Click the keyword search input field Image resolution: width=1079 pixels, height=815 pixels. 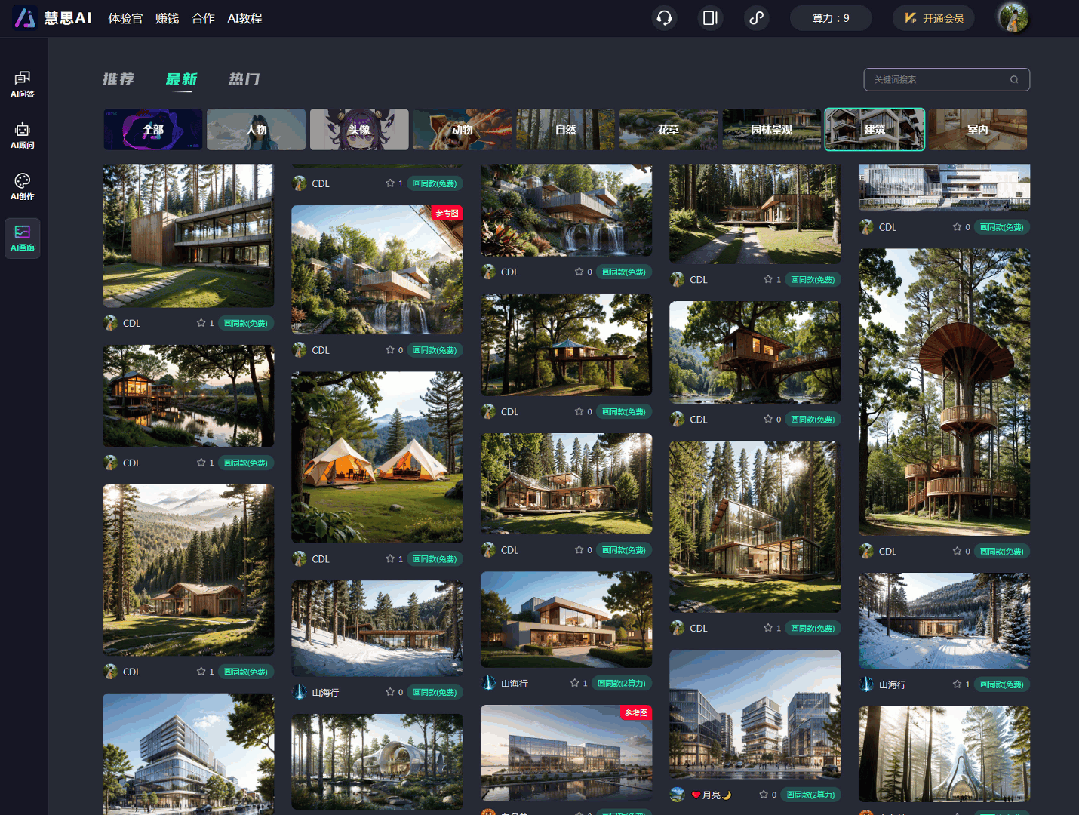935,80
